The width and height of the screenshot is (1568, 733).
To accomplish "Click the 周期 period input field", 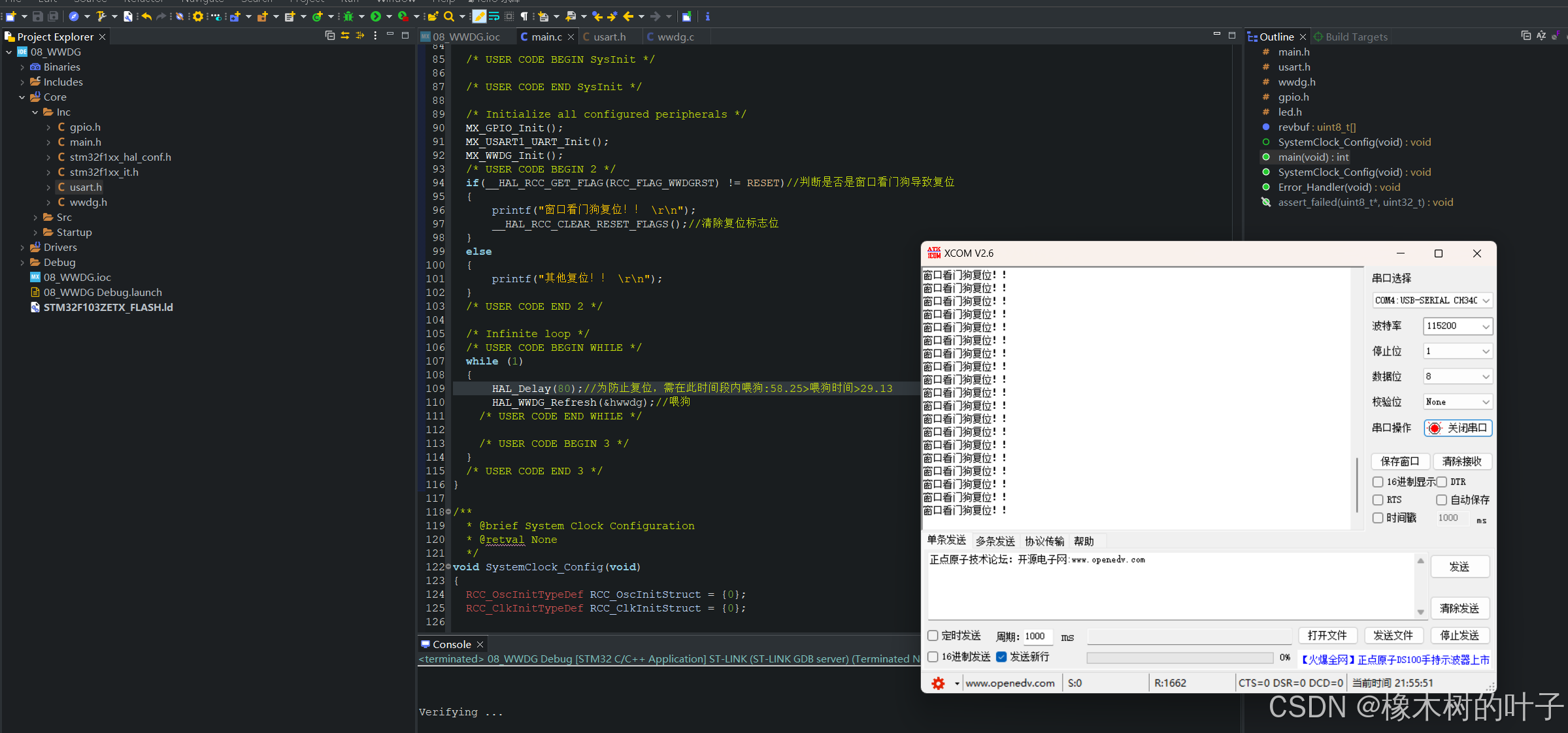I will click(x=1037, y=636).
